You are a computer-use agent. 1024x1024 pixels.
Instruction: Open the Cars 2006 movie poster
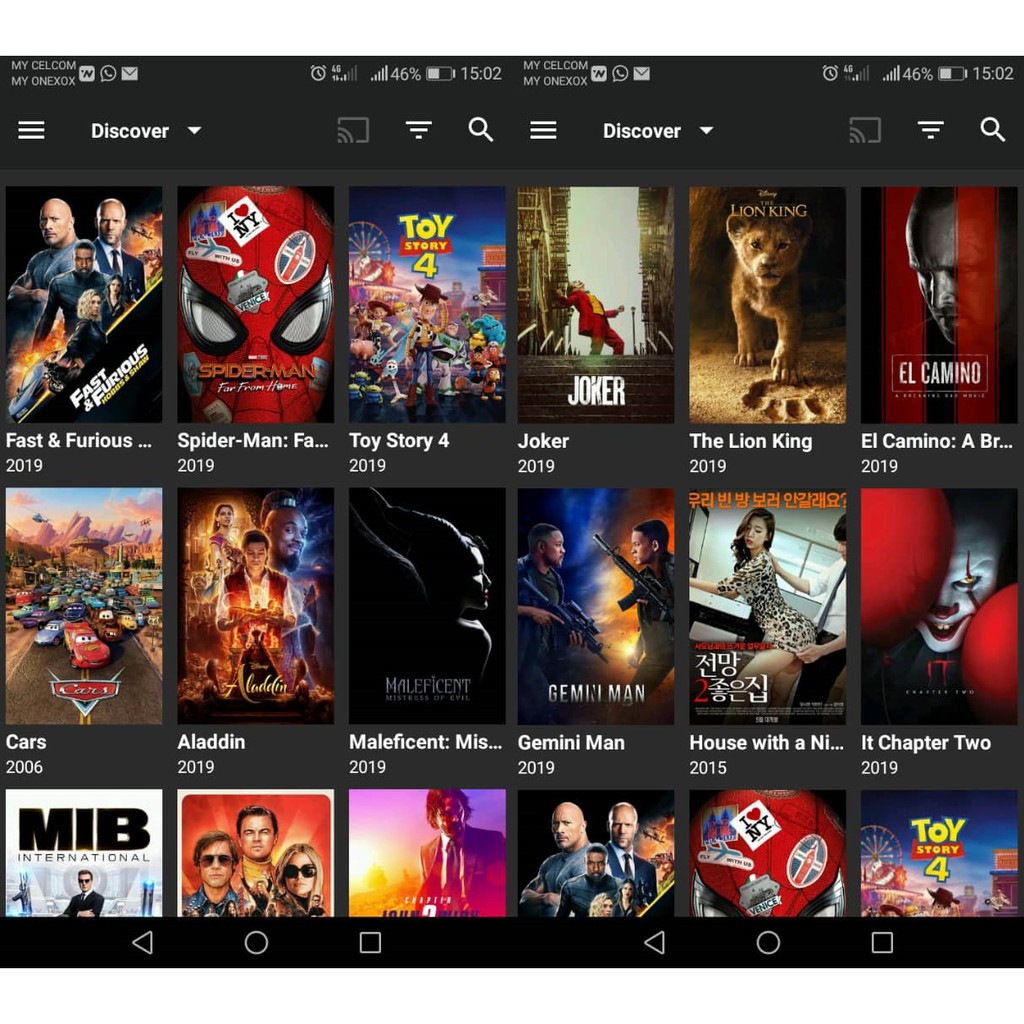pyautogui.click(x=84, y=606)
